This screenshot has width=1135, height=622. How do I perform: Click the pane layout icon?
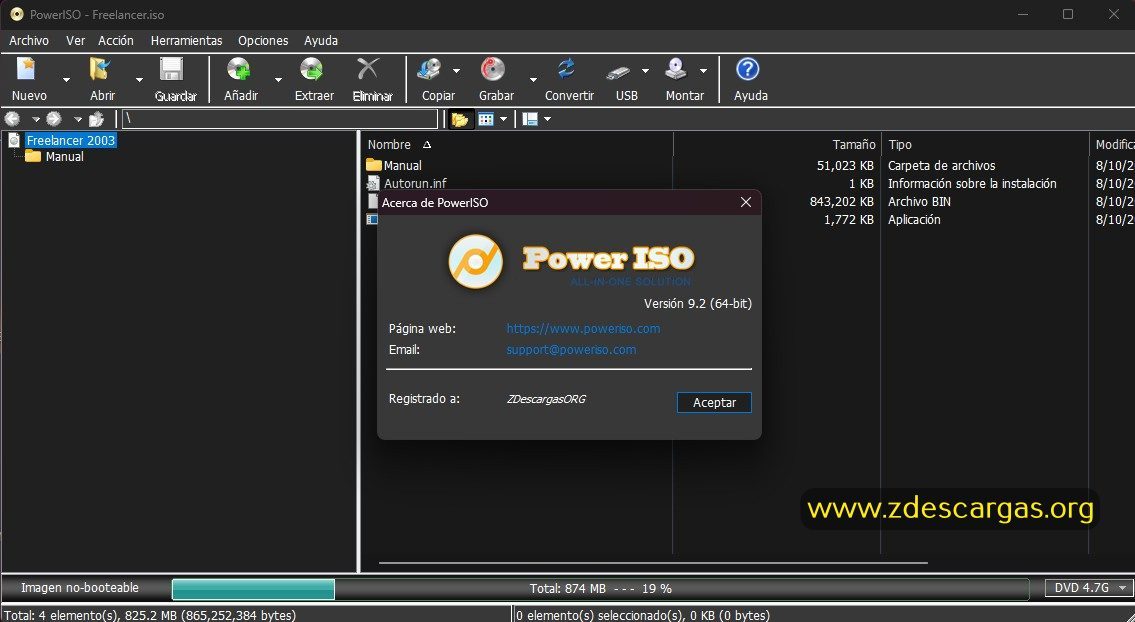(x=530, y=119)
